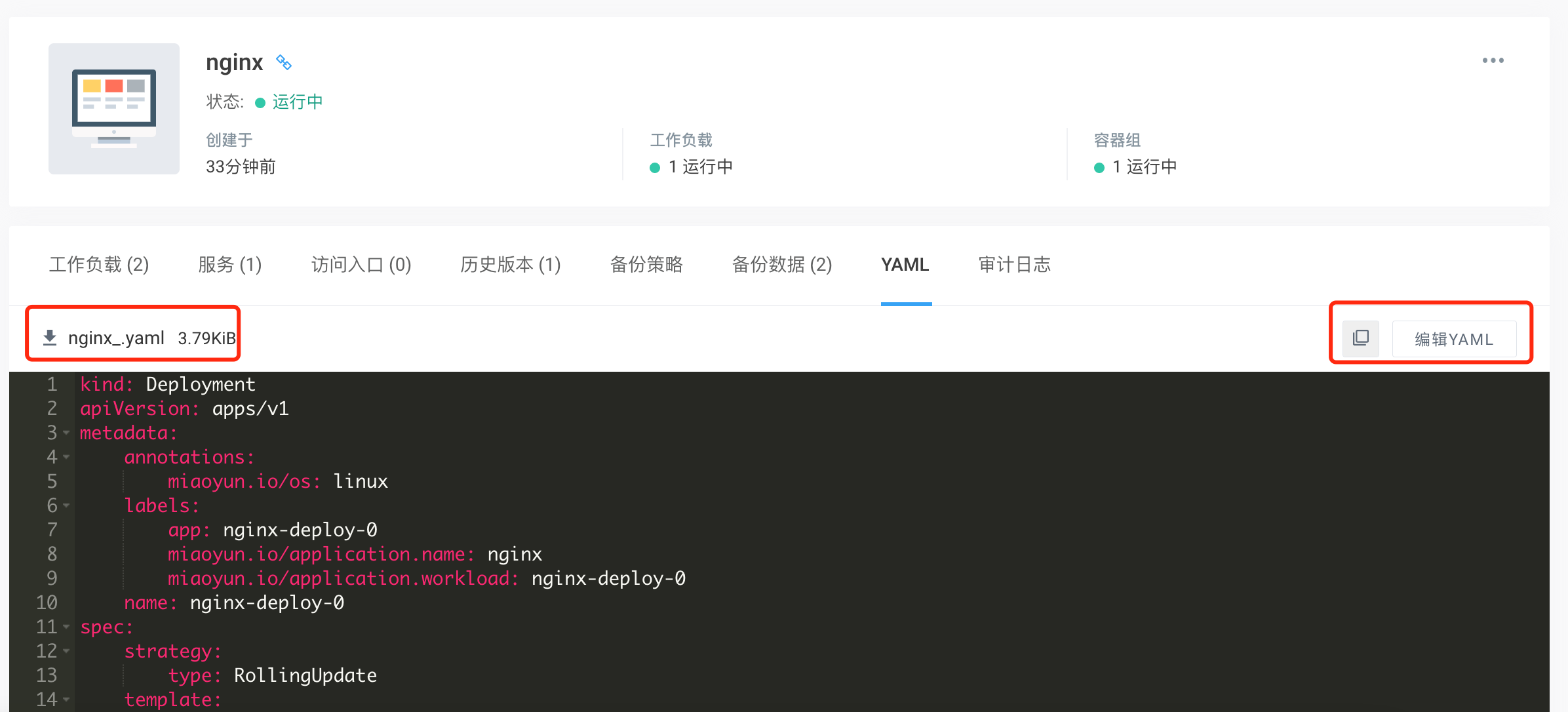1568x712 pixels.
Task: Switch to the 审计日志 tab
Action: tap(1014, 265)
